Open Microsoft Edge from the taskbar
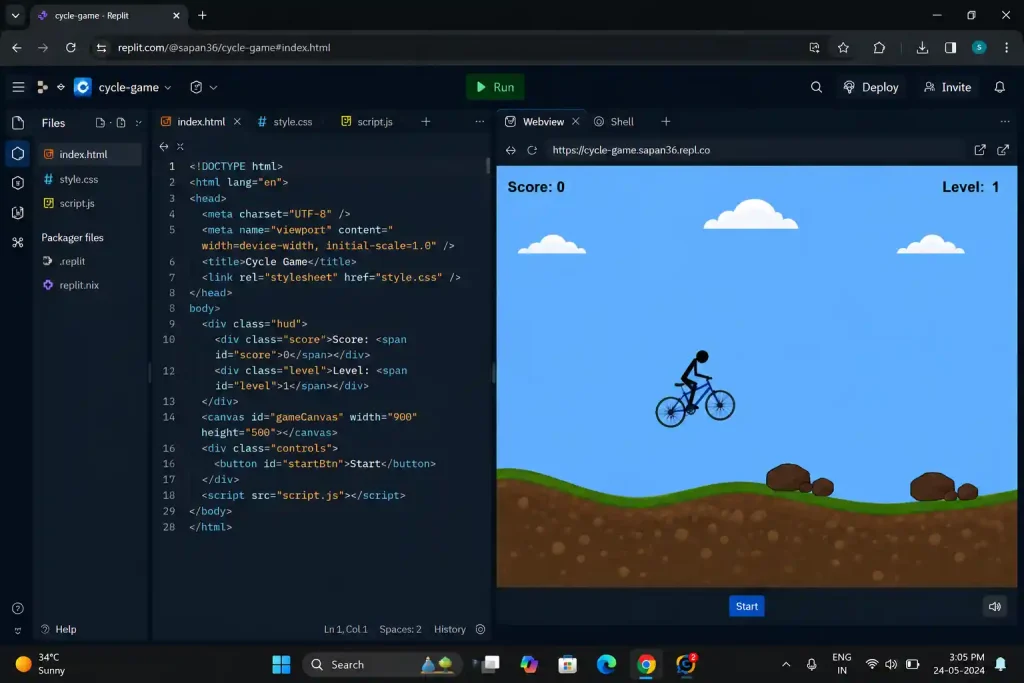The height and width of the screenshot is (683, 1024). (x=606, y=665)
